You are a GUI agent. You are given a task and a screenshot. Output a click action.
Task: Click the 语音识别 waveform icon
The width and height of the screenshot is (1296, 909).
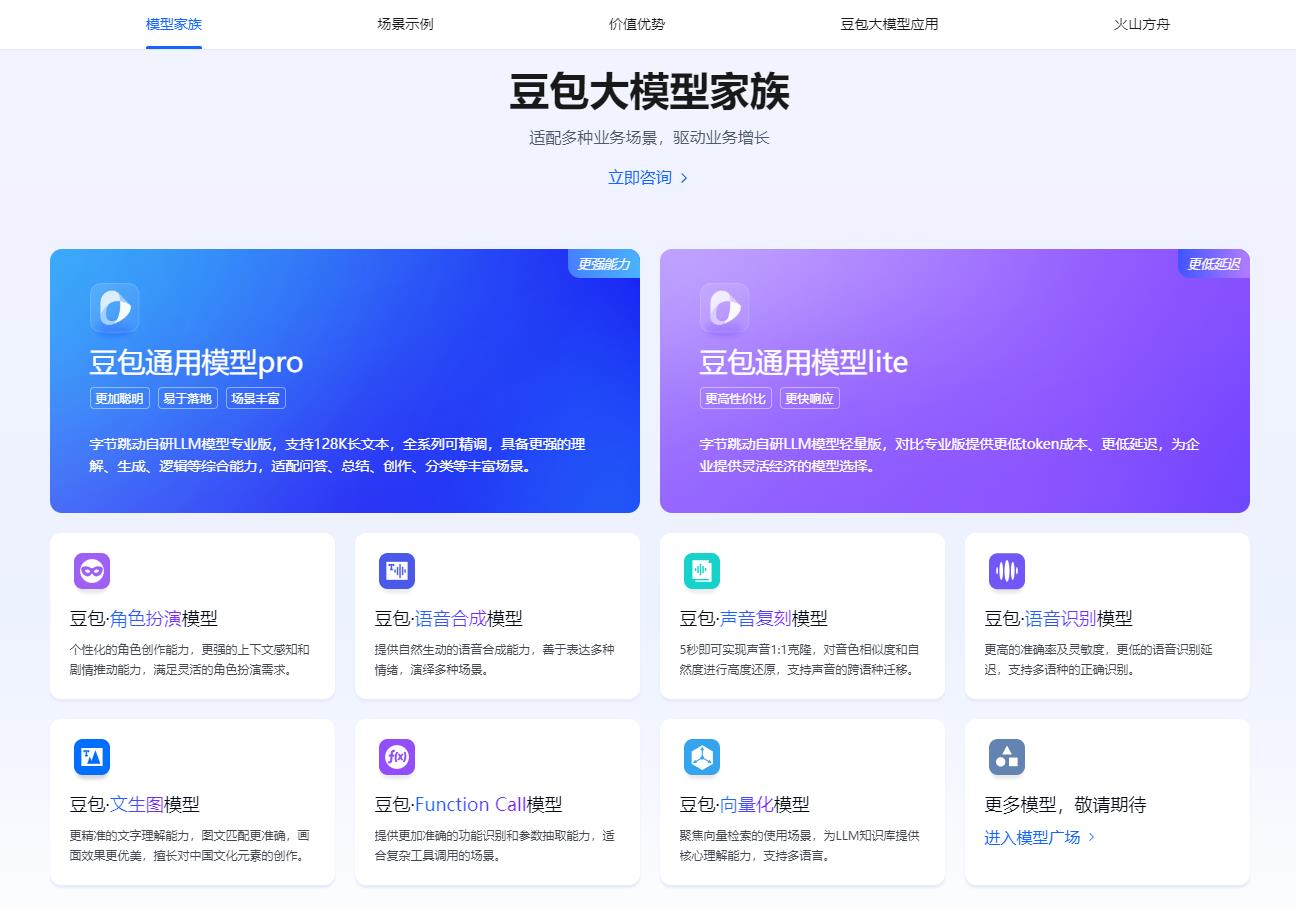click(1007, 571)
